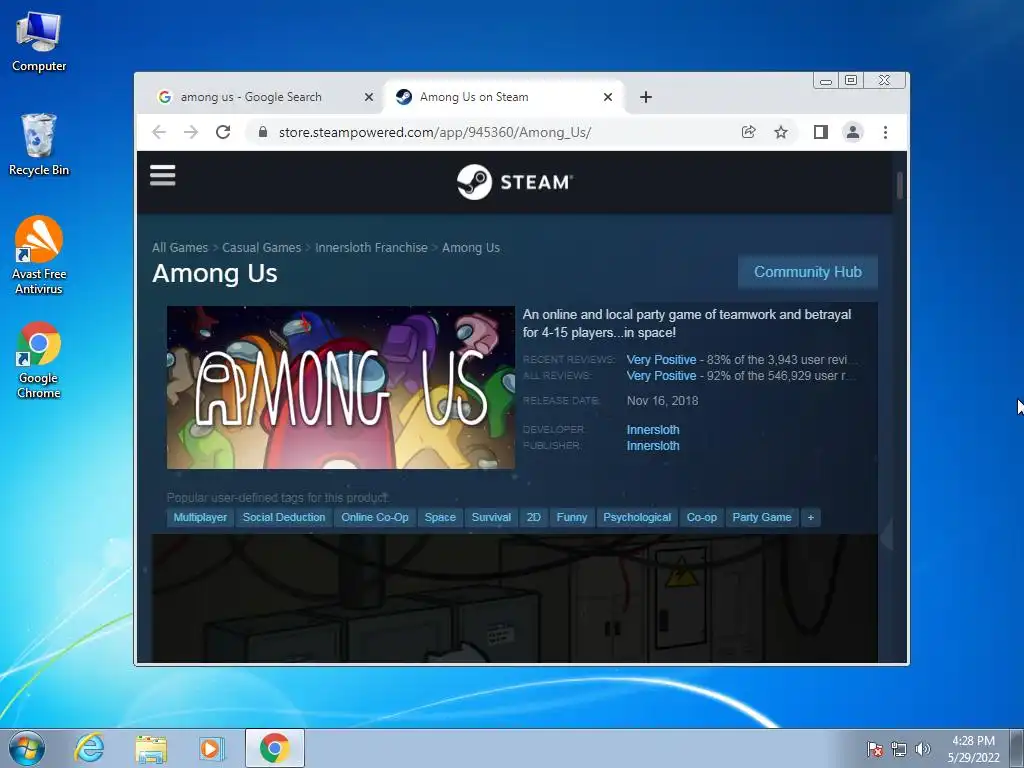Viewport: 1024px width, 768px height.
Task: Click Among Us breadcrumb link
Action: pyautogui.click(x=471, y=248)
